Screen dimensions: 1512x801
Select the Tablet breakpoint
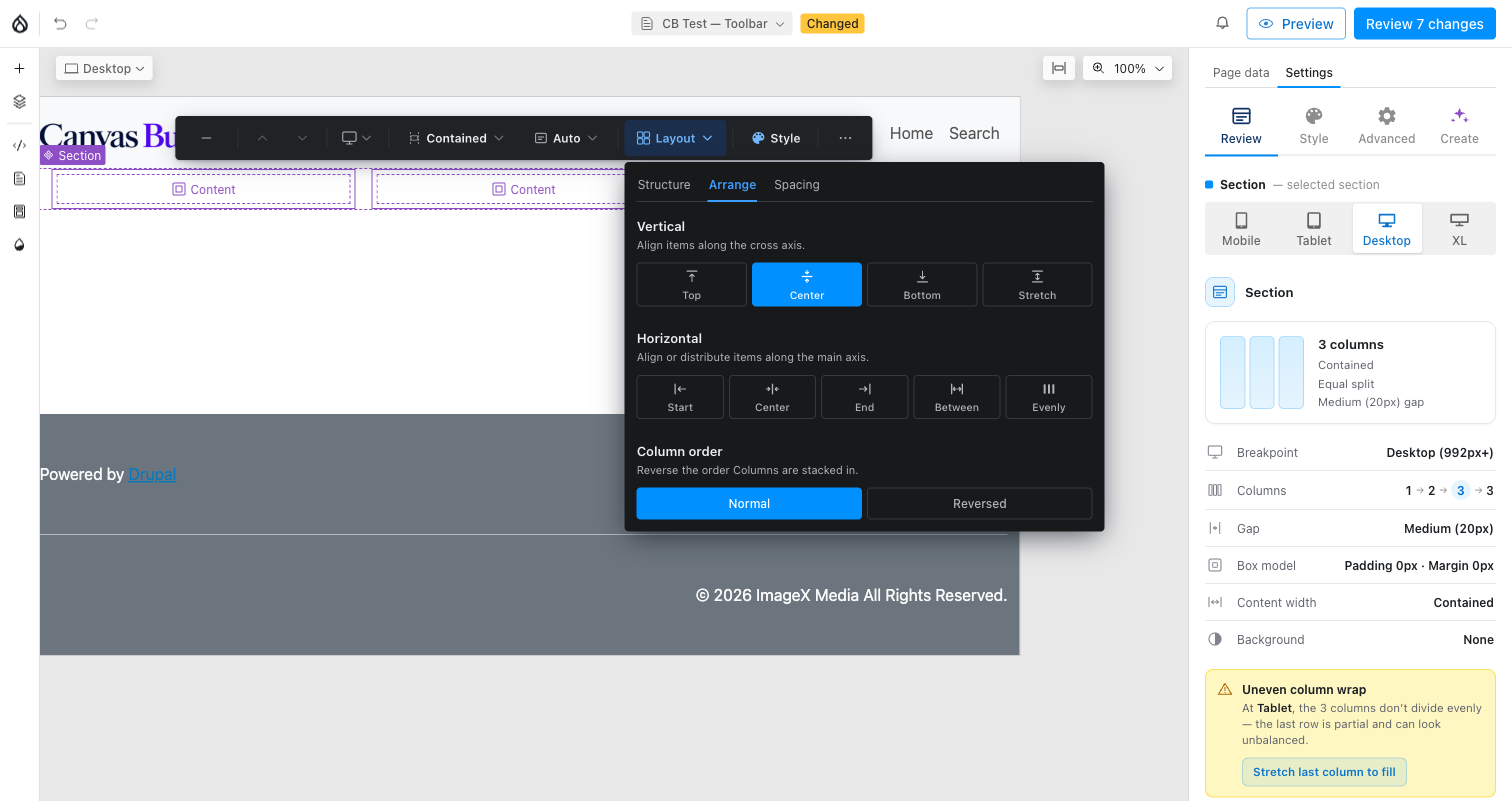(x=1314, y=229)
